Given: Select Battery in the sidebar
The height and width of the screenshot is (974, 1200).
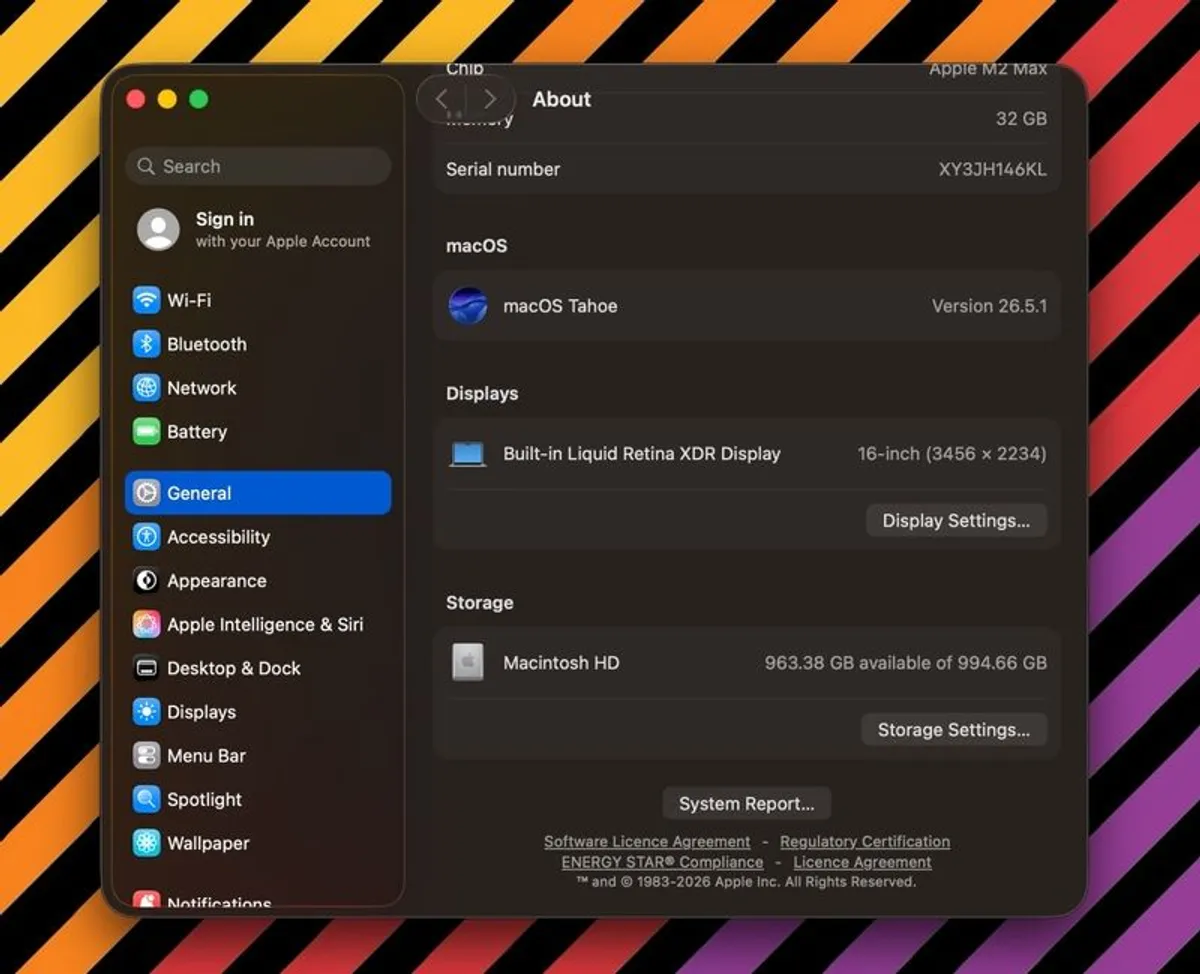Looking at the screenshot, I should 258,432.
